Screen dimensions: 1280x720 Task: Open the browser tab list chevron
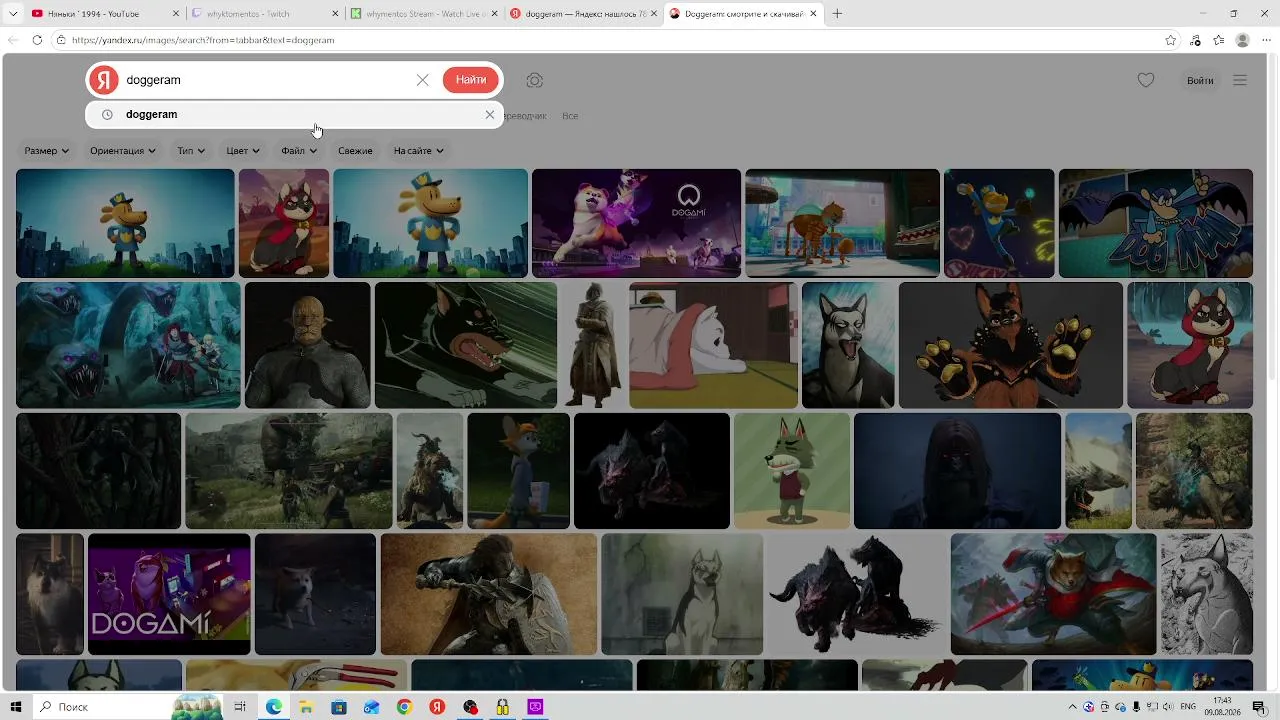click(x=13, y=14)
